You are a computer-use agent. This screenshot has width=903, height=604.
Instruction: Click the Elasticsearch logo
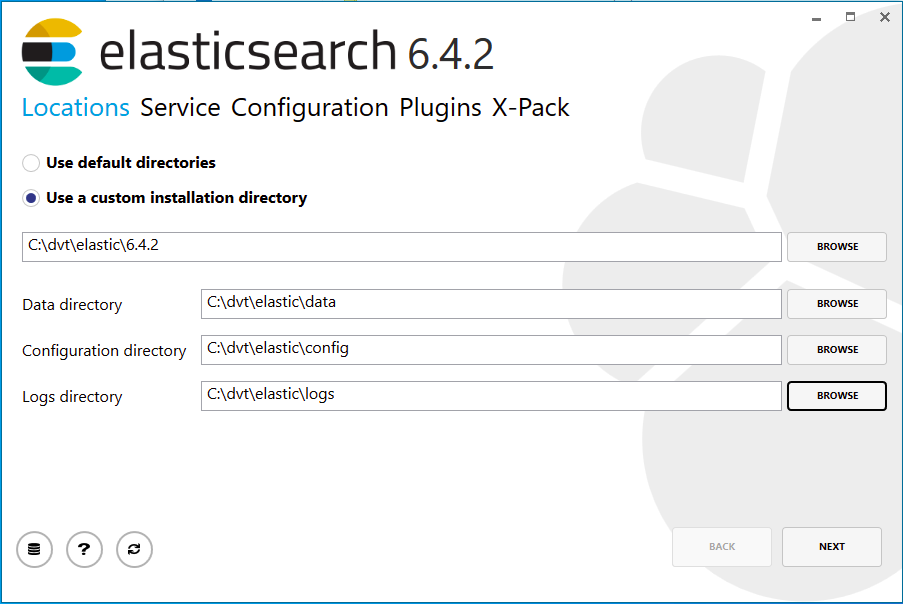[52, 52]
